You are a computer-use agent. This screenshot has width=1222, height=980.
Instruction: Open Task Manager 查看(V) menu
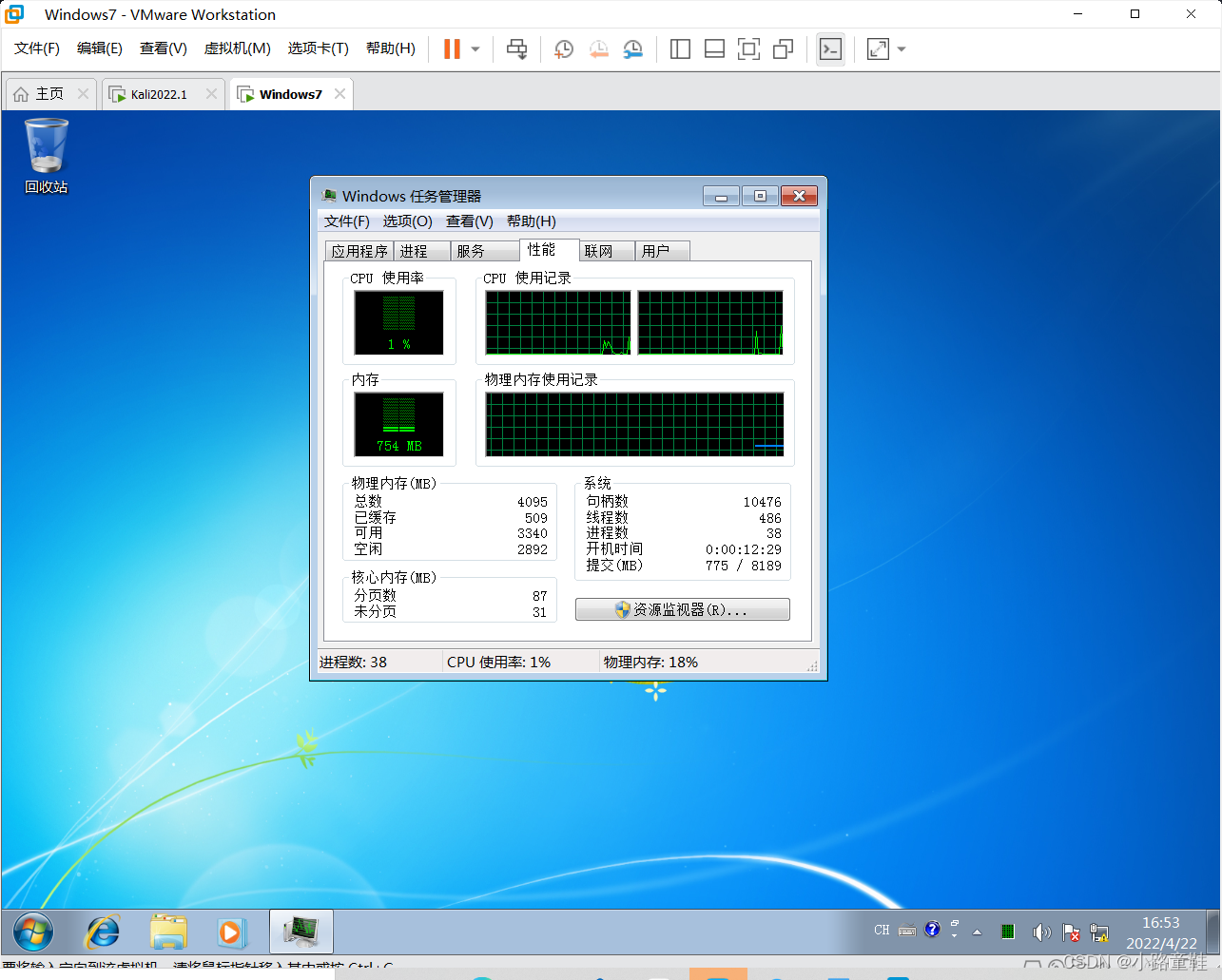pos(470,221)
